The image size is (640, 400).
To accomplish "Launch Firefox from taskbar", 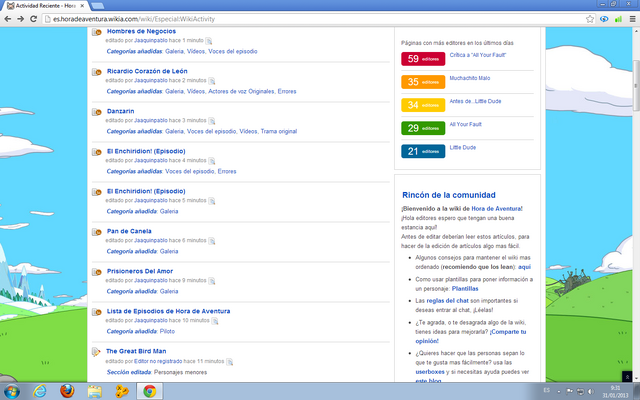I will click(x=67, y=391).
